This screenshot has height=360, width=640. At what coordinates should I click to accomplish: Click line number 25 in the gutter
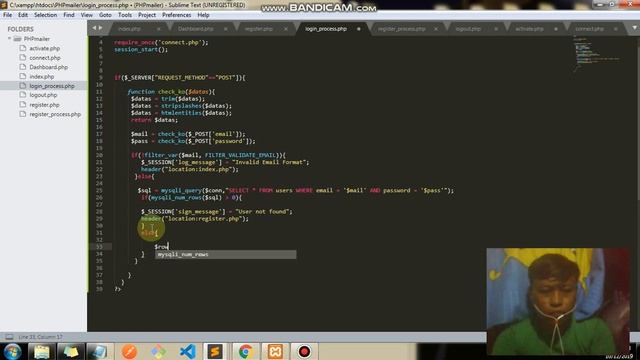click(x=100, y=191)
